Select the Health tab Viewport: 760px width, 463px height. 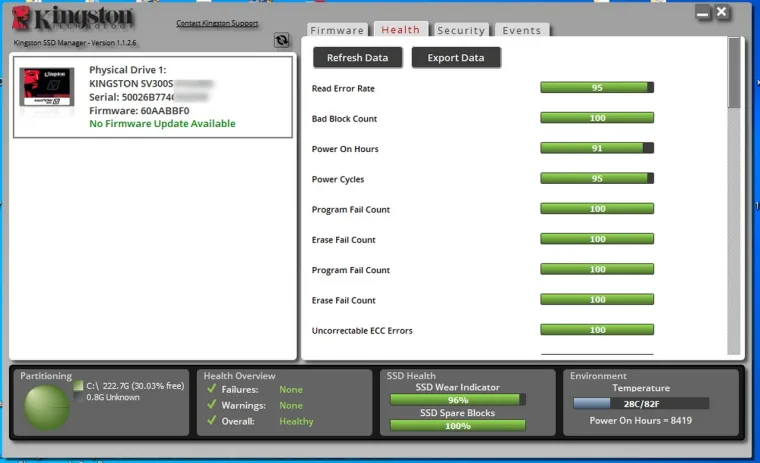click(400, 30)
